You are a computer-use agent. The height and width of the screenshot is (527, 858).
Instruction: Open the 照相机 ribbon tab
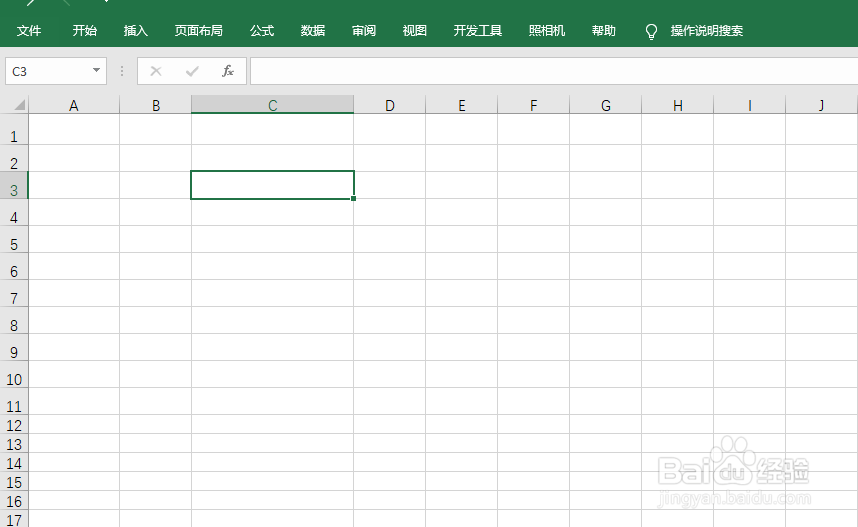point(547,31)
